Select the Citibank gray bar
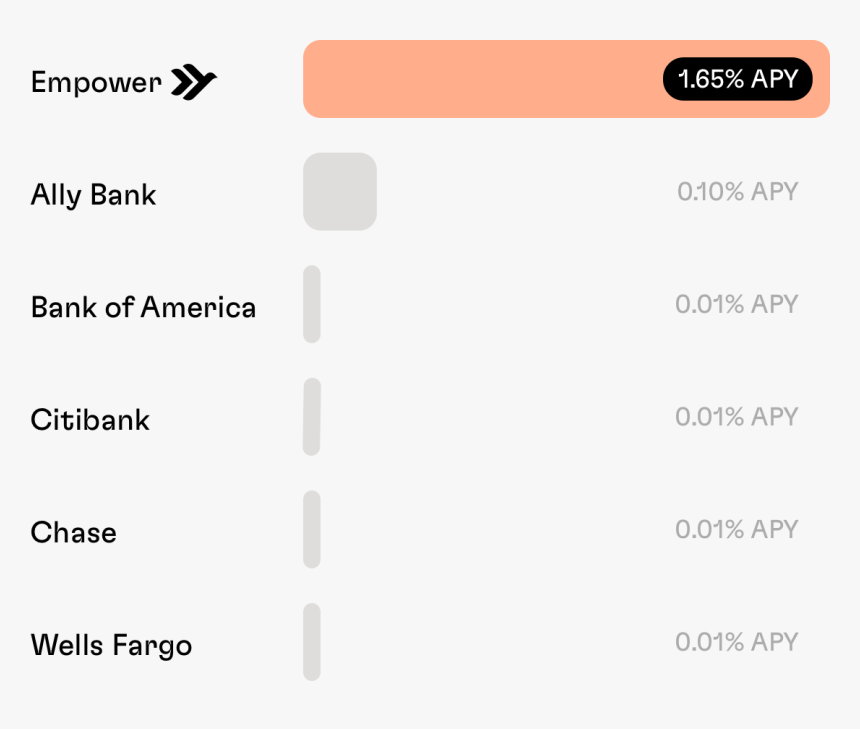860x729 pixels. coord(312,417)
